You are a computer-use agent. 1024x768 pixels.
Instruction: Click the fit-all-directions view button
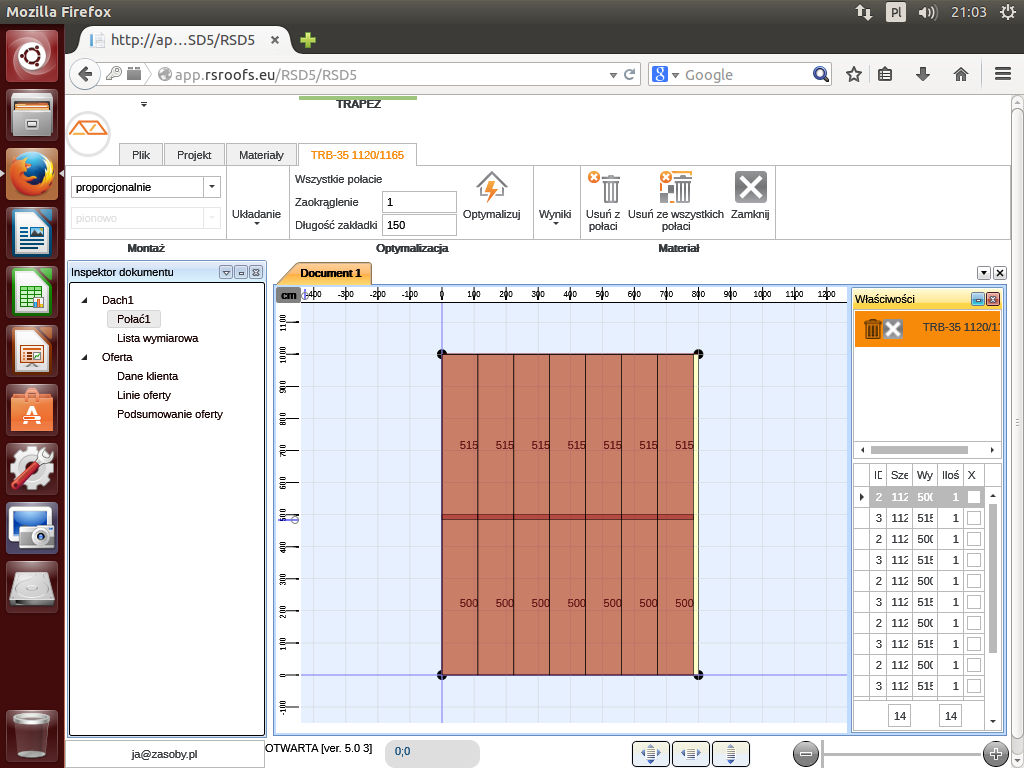[x=650, y=753]
